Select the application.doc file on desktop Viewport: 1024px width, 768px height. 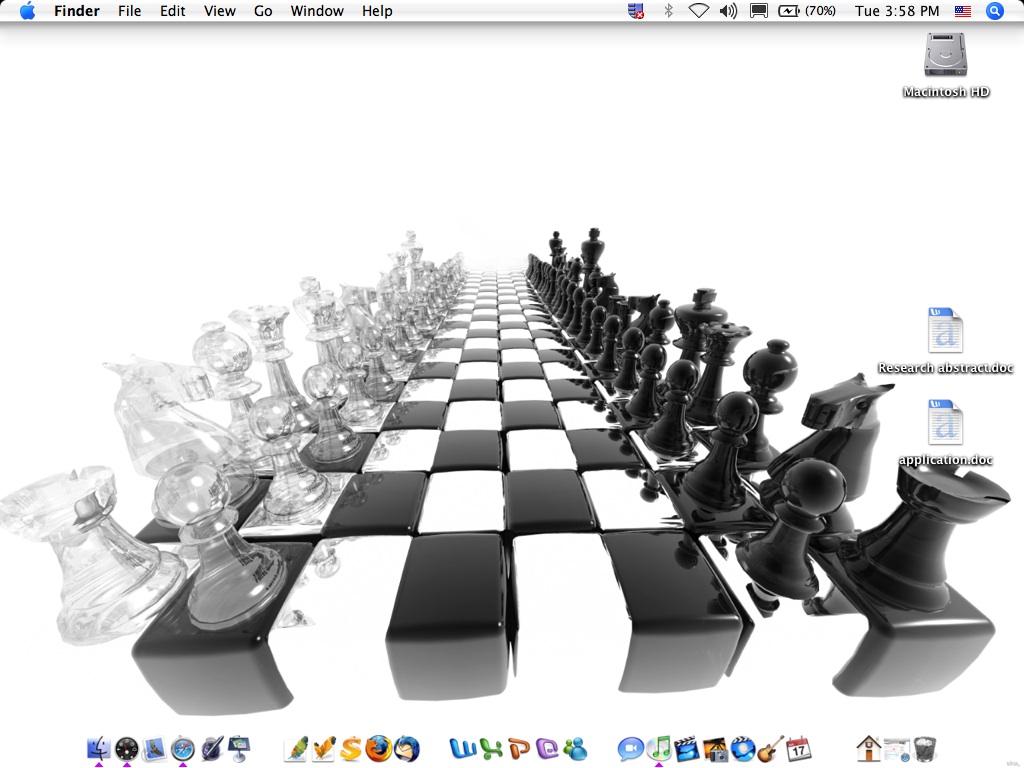(945, 423)
